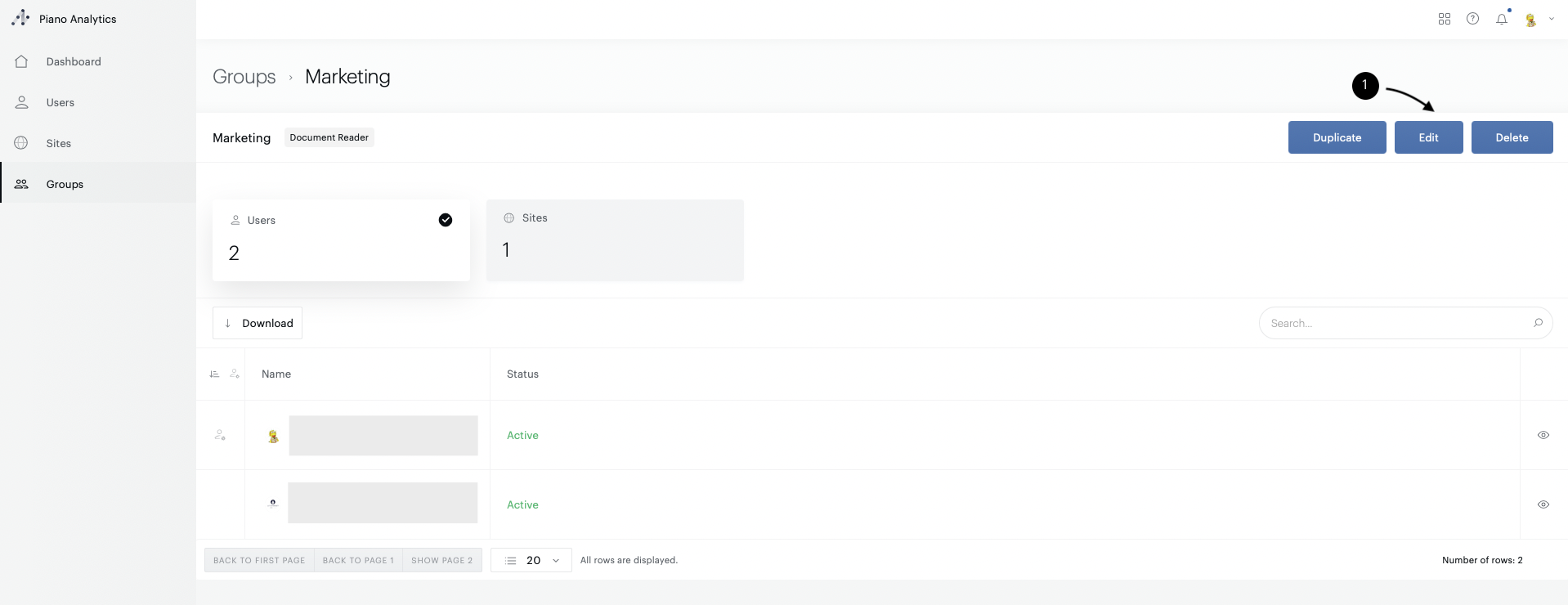Click the sort rows icon in table header
Image resolution: width=1568 pixels, height=605 pixels.
click(214, 374)
